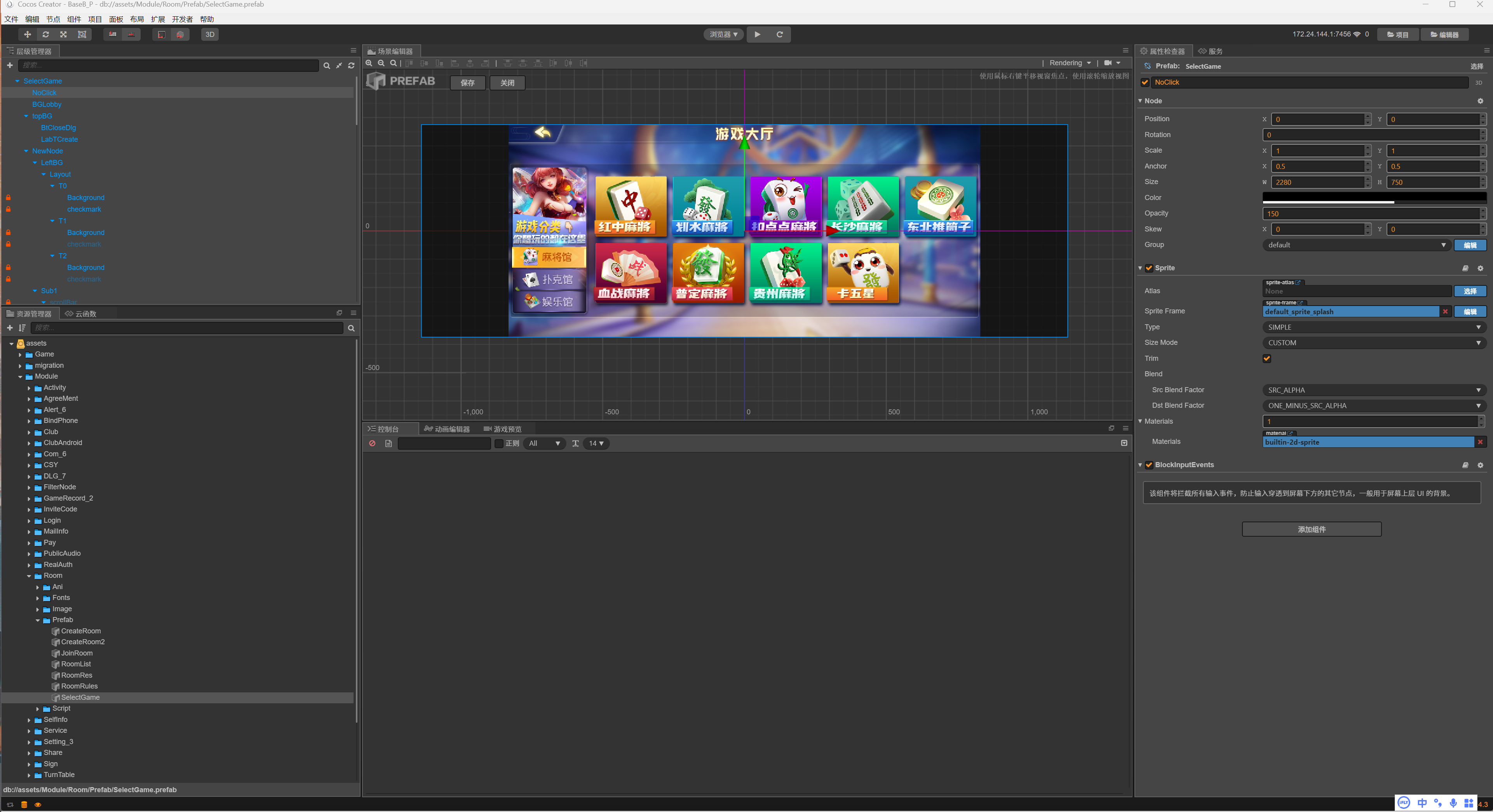Select the rect transform tool
1493x812 pixels.
point(82,35)
